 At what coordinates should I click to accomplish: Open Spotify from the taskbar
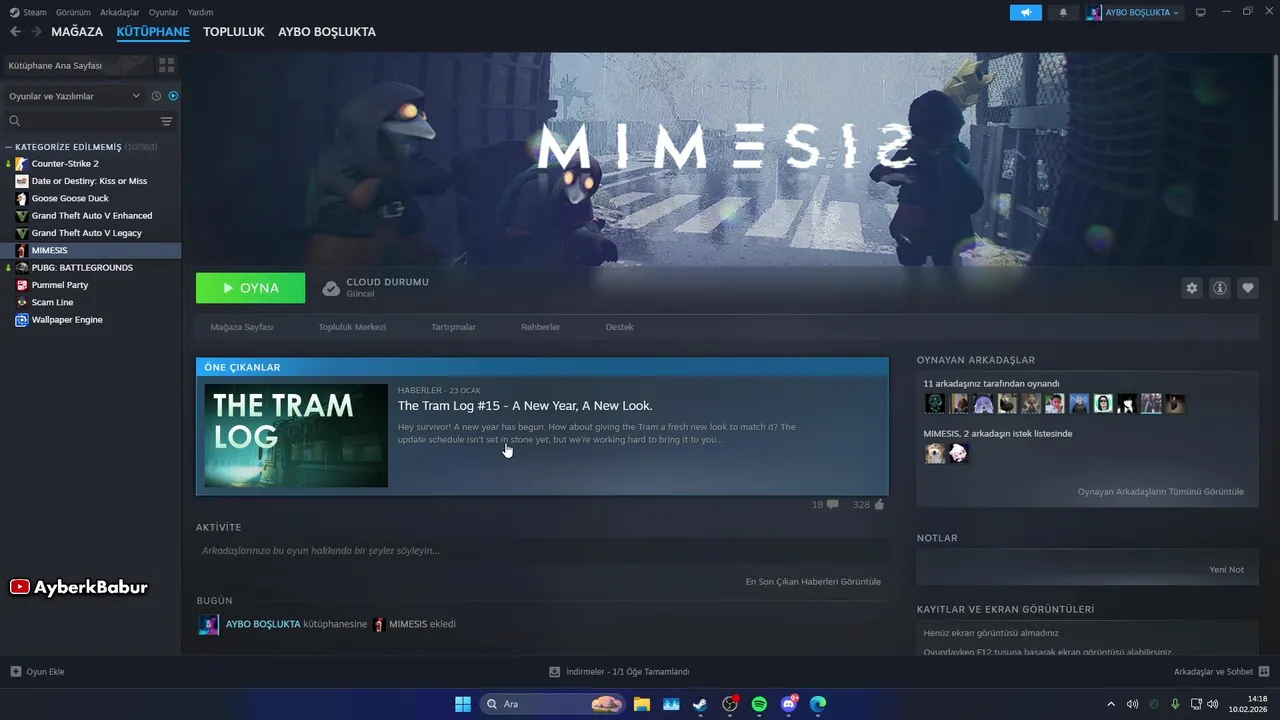click(759, 704)
